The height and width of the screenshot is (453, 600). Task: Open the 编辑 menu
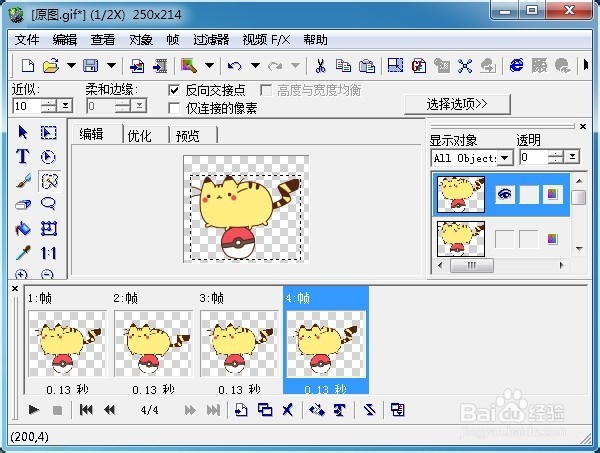click(x=65, y=40)
